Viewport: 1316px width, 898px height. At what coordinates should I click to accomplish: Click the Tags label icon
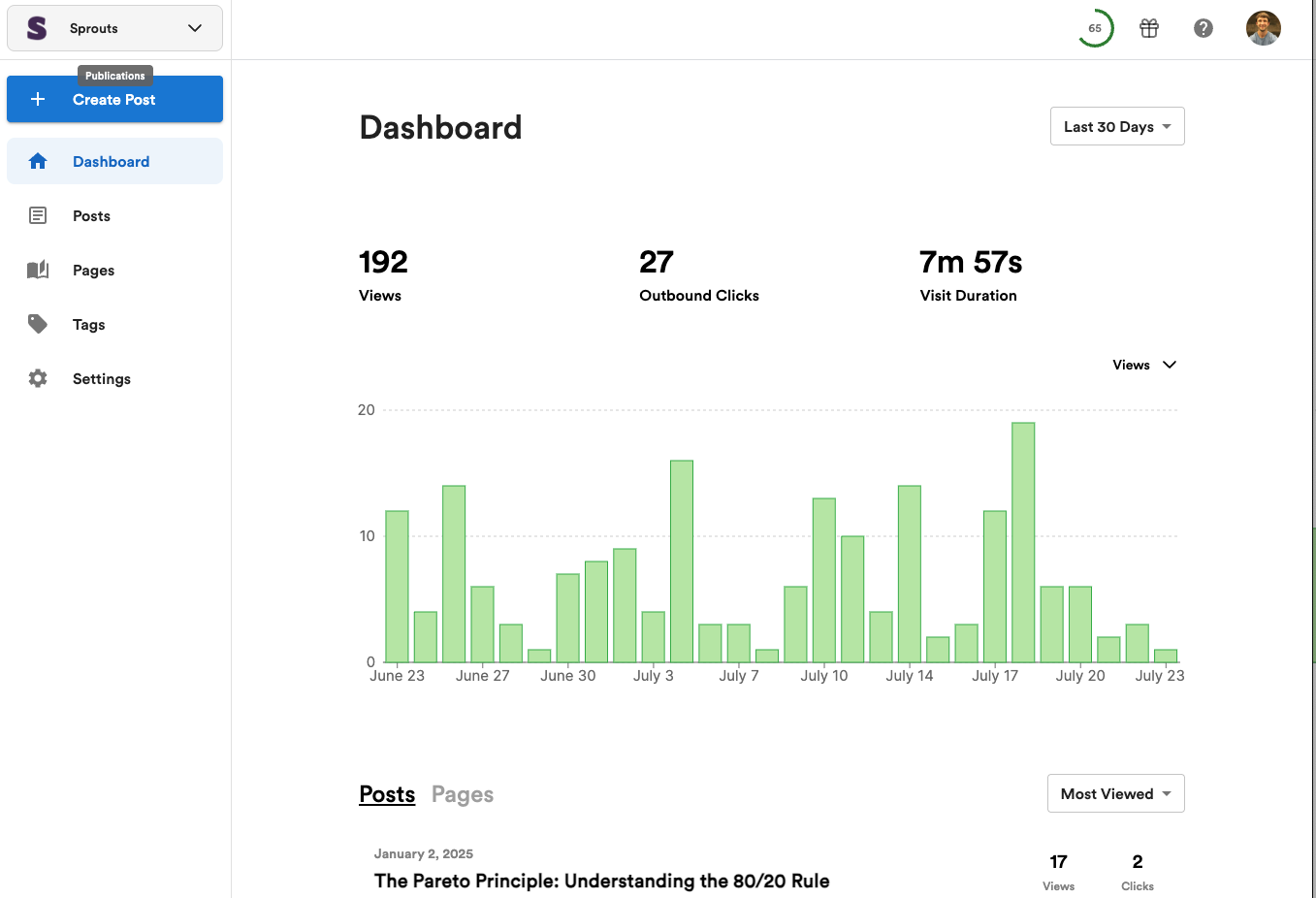38,324
